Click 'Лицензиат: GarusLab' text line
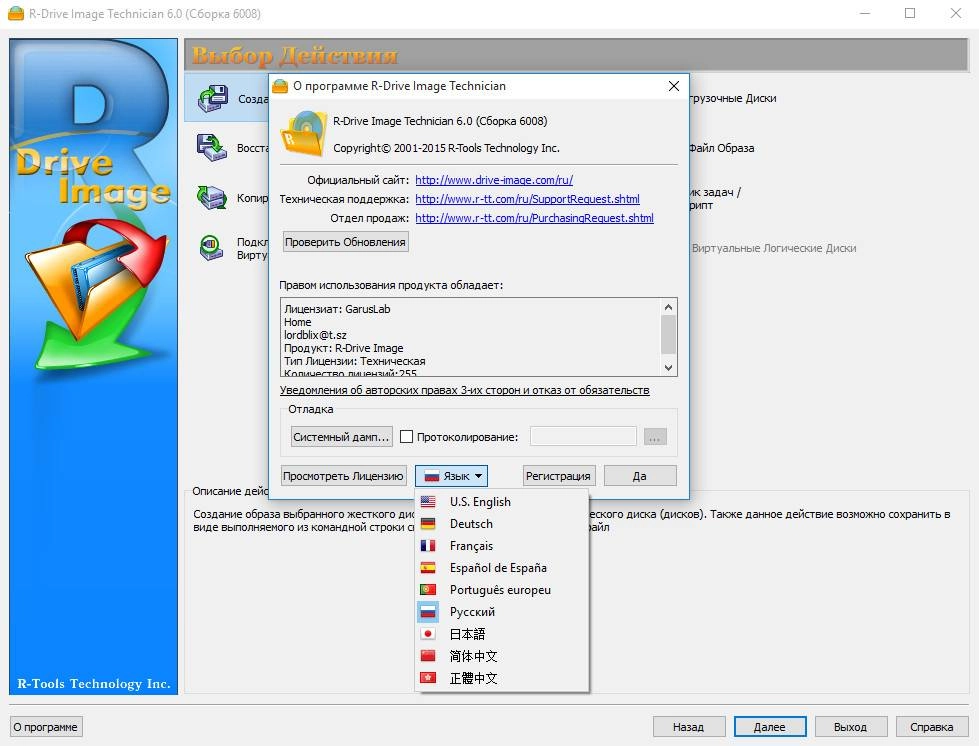 pos(337,309)
